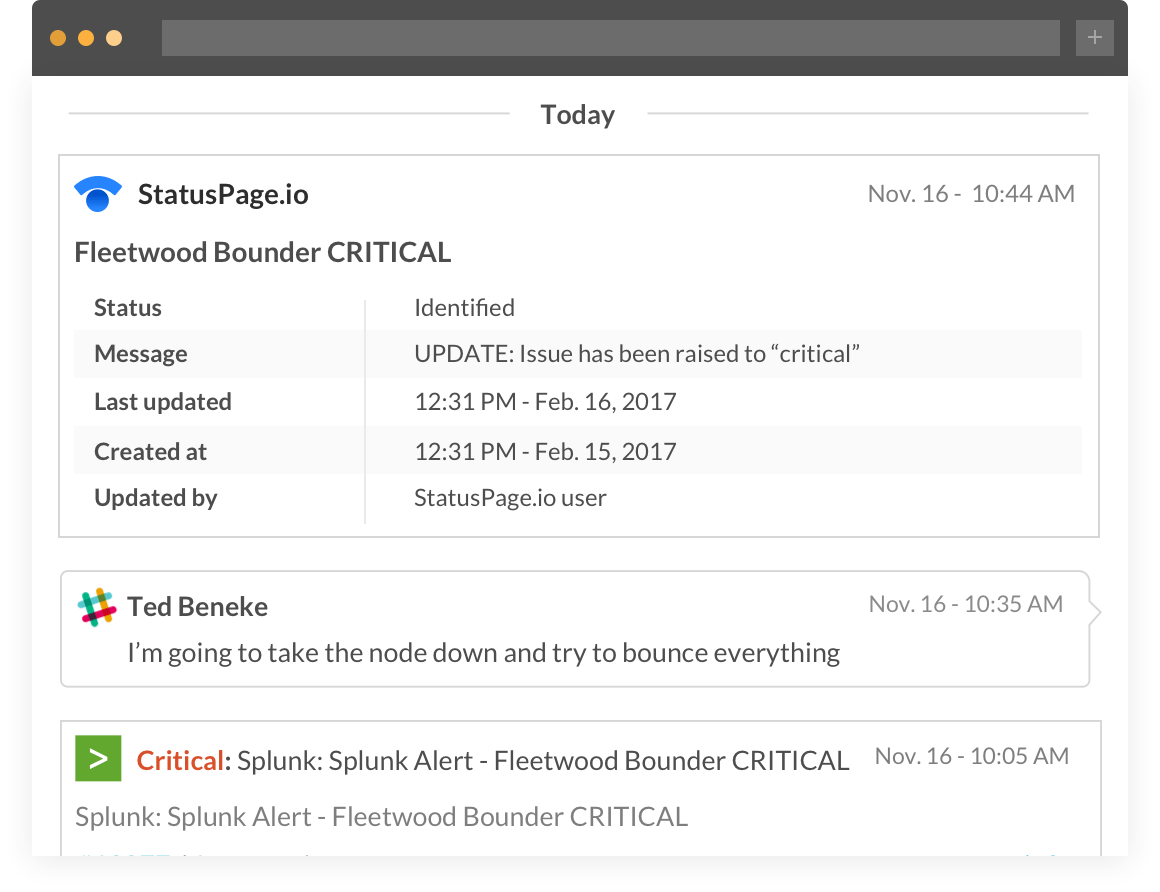Image resolution: width=1160 pixels, height=892 pixels.
Task: Open the StatusPage.io source title
Action: [x=223, y=194]
